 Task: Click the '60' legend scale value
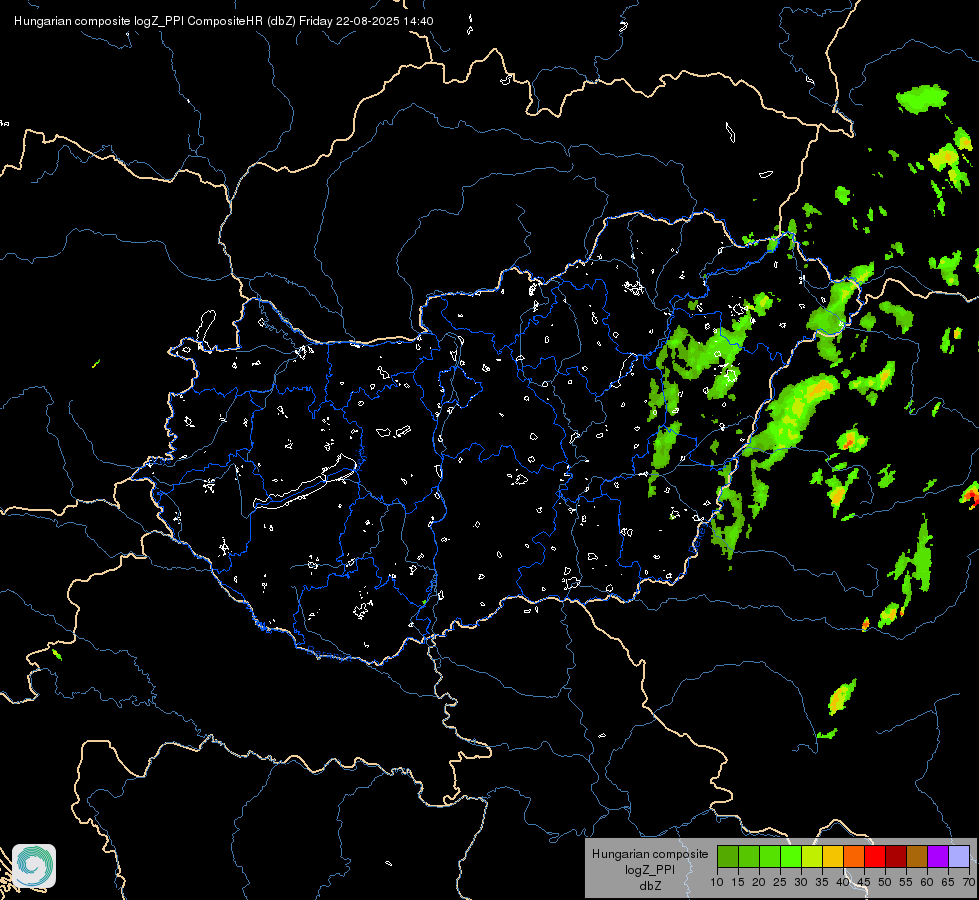927,883
